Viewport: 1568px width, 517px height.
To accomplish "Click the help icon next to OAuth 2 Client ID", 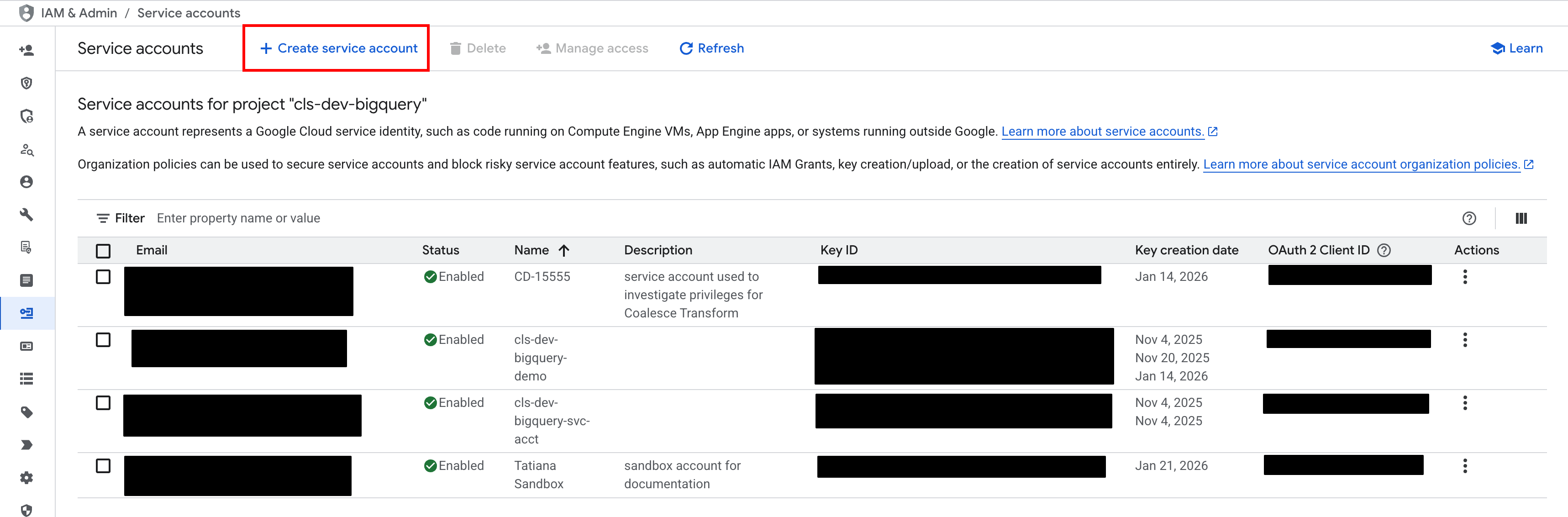I will 1384,250.
